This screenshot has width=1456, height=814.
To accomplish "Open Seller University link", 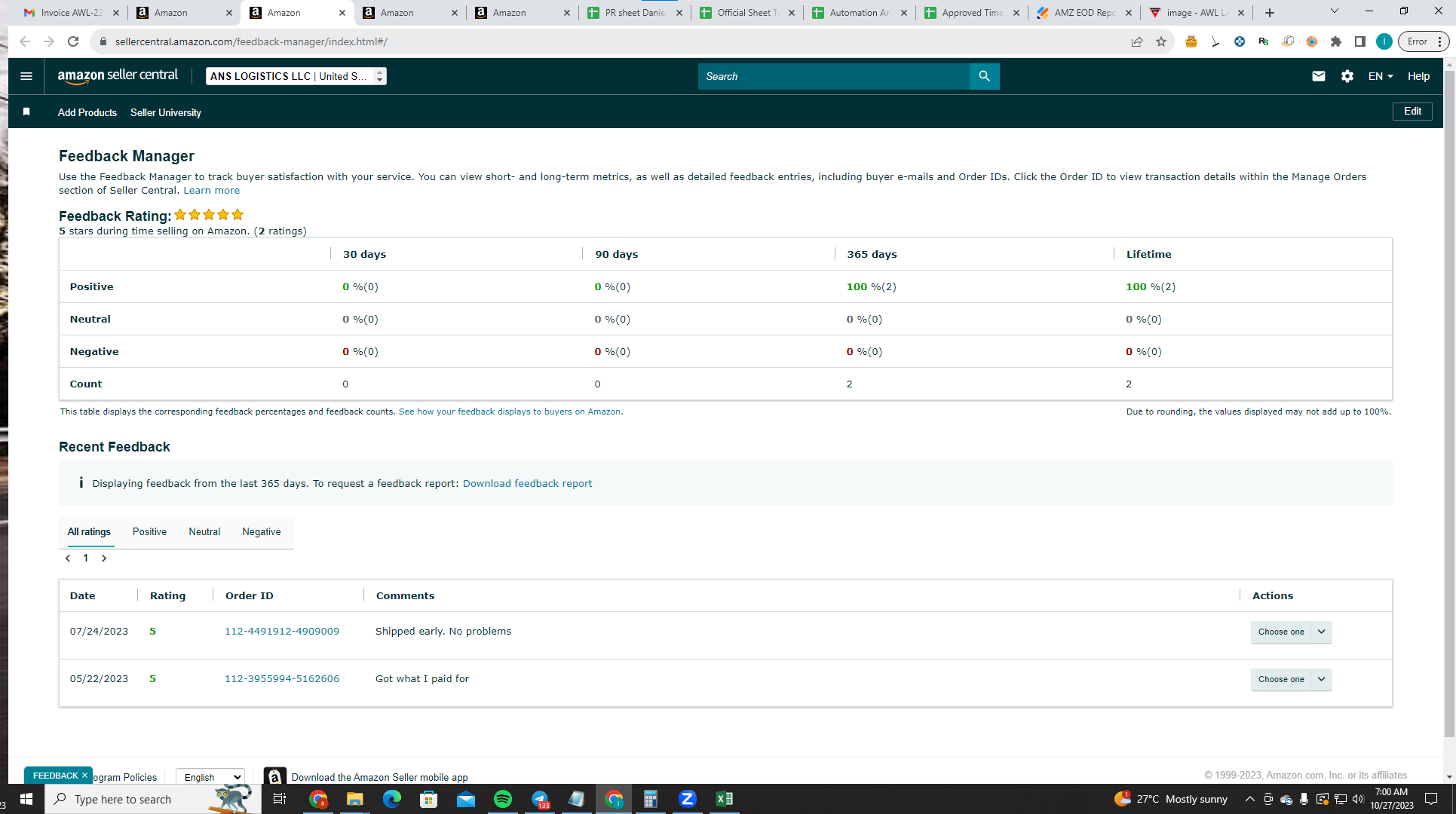I will click(x=166, y=112).
